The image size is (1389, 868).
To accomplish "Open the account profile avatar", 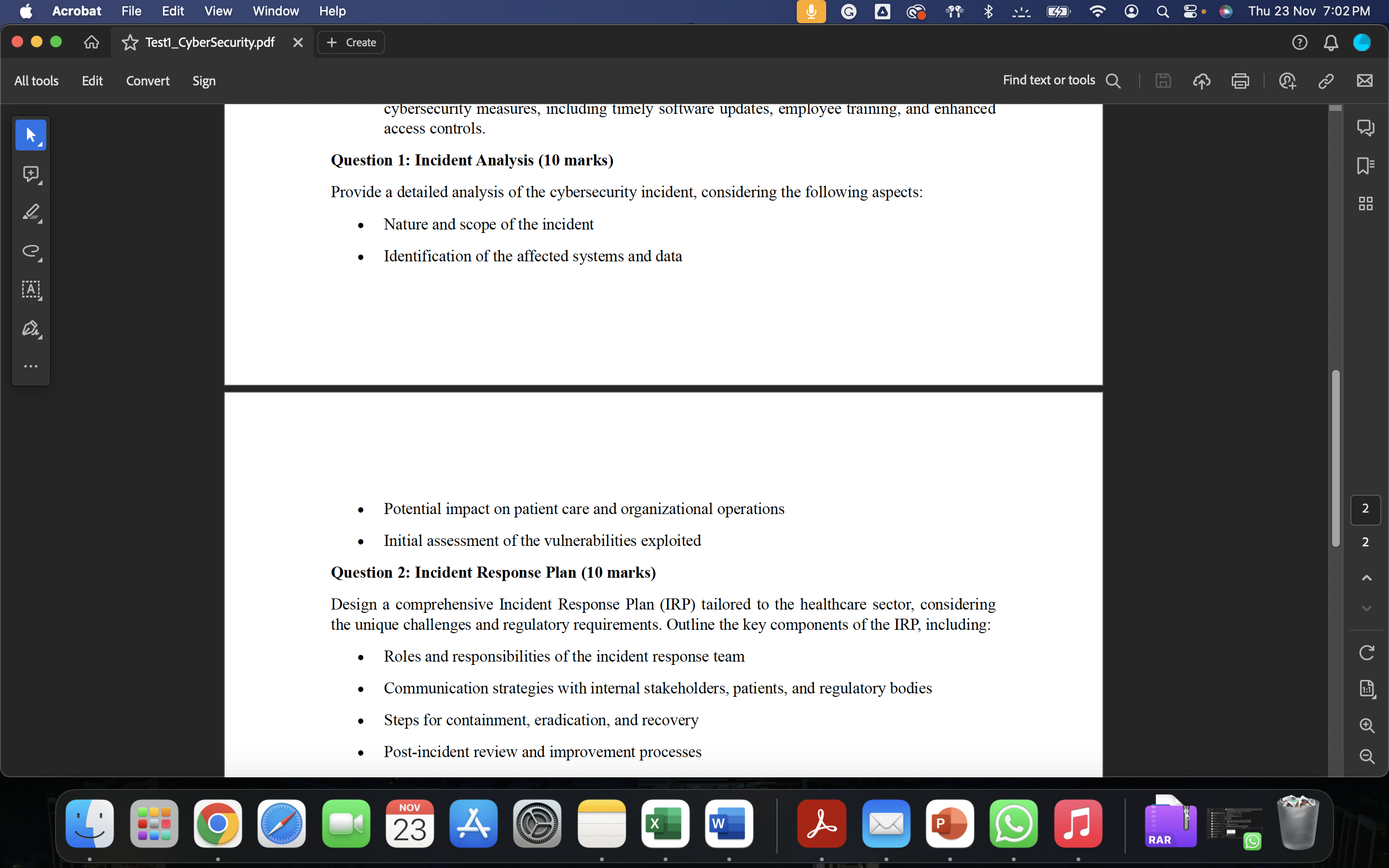I will tap(1362, 42).
